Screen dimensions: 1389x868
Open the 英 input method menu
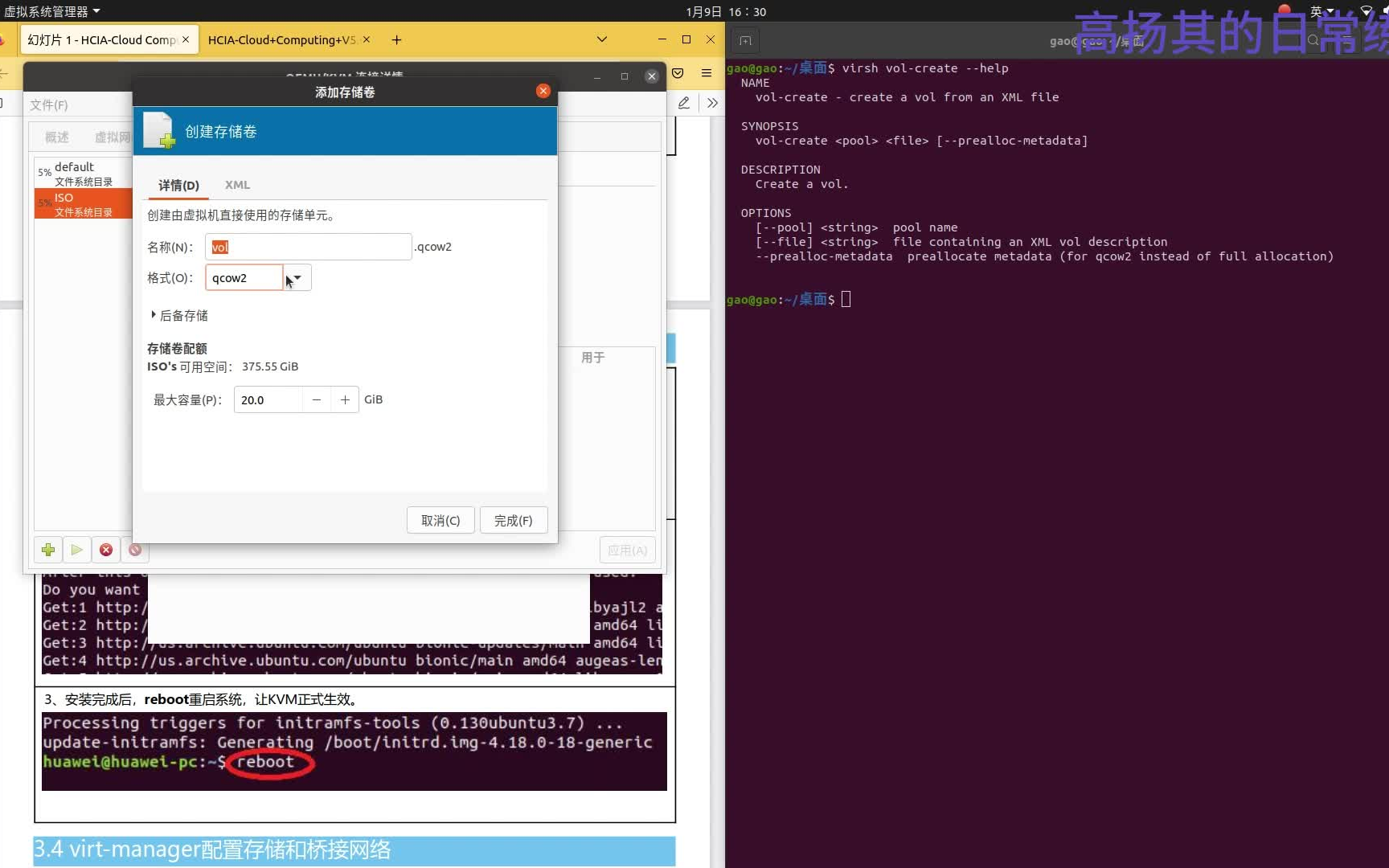click(x=1322, y=11)
